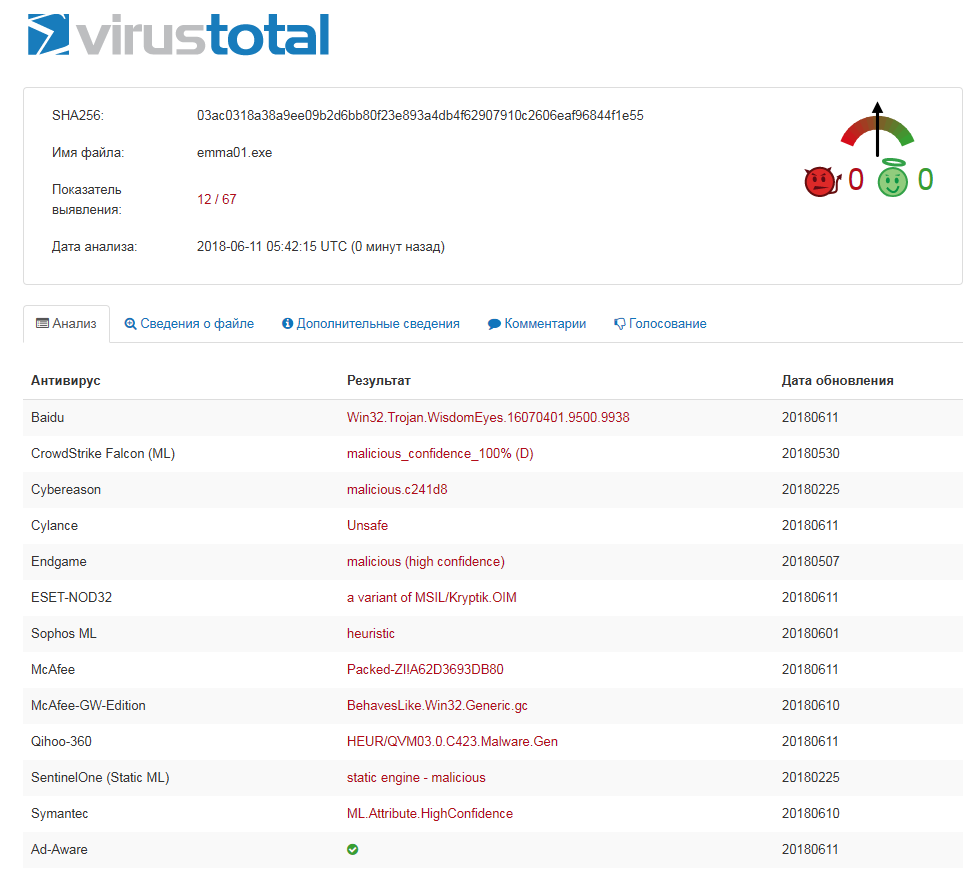
Task: Click HEUR/QVM03.0.C423.Malware.Gen result
Action: click(453, 742)
